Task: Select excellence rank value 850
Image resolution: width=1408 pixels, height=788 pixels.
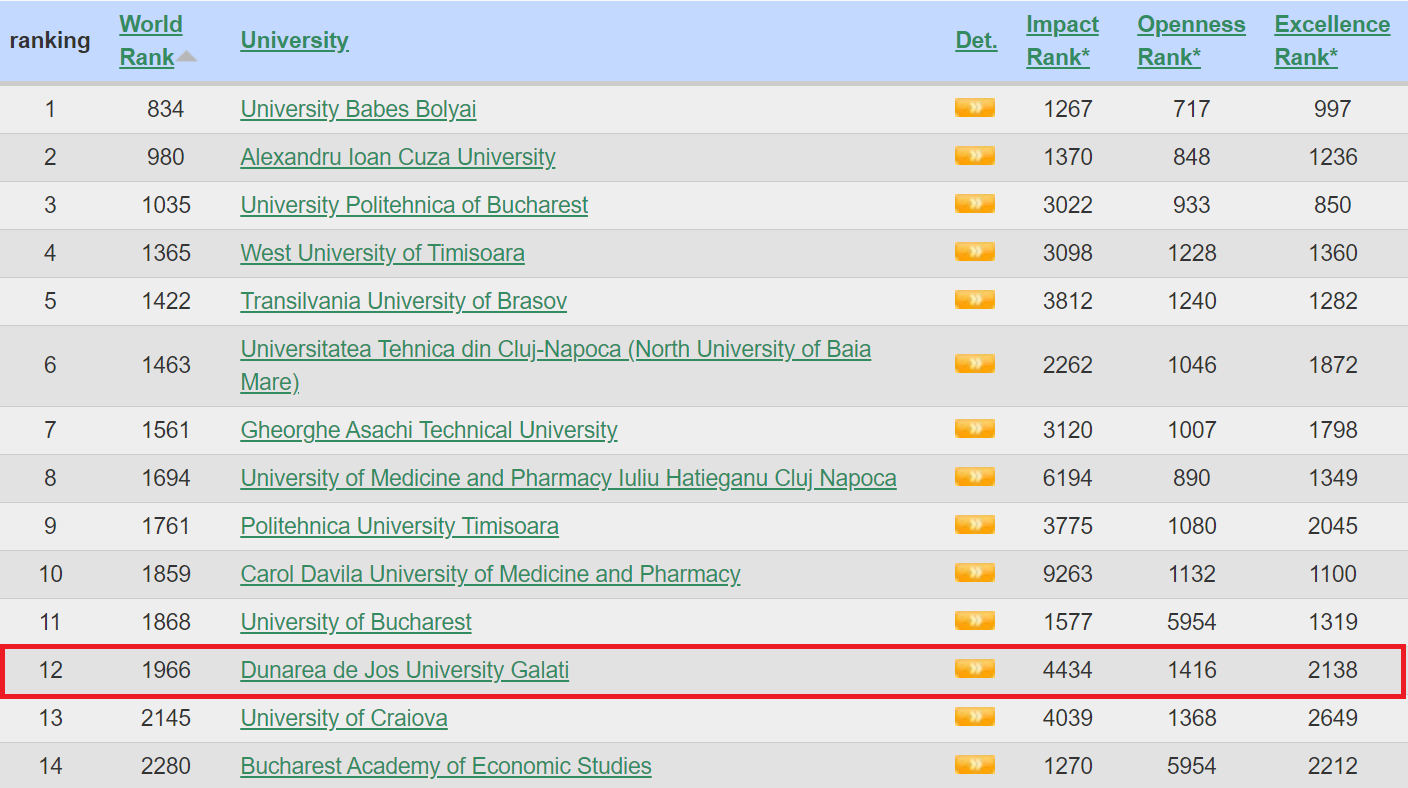Action: [1333, 205]
